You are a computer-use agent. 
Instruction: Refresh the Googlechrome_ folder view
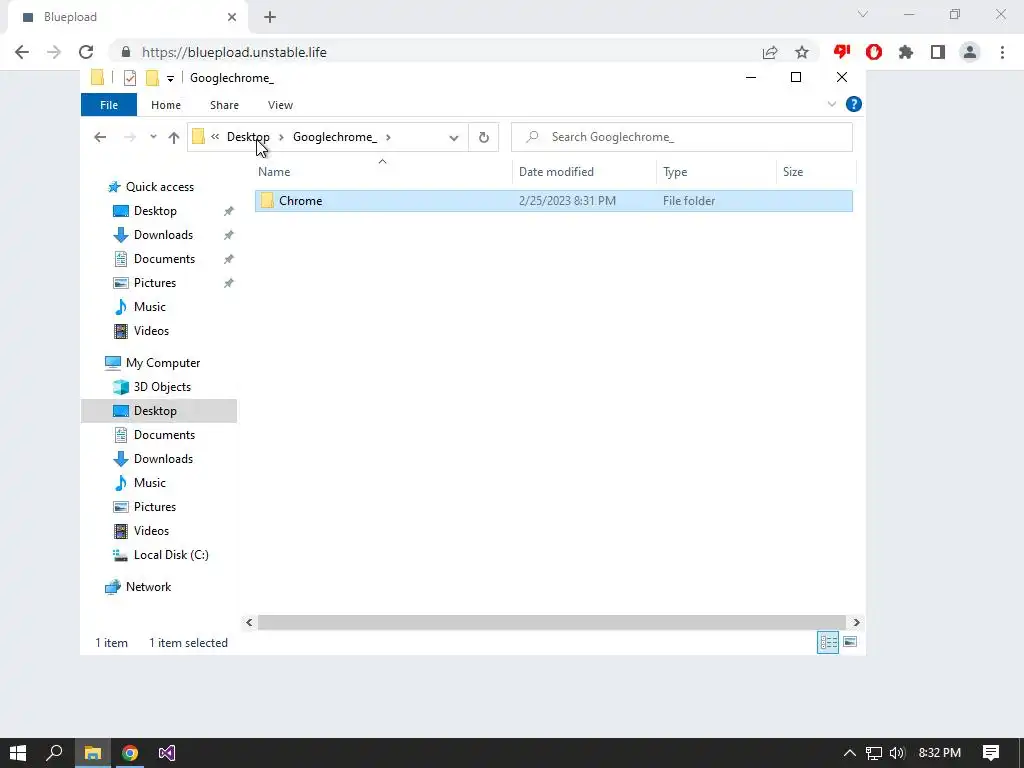pos(484,137)
